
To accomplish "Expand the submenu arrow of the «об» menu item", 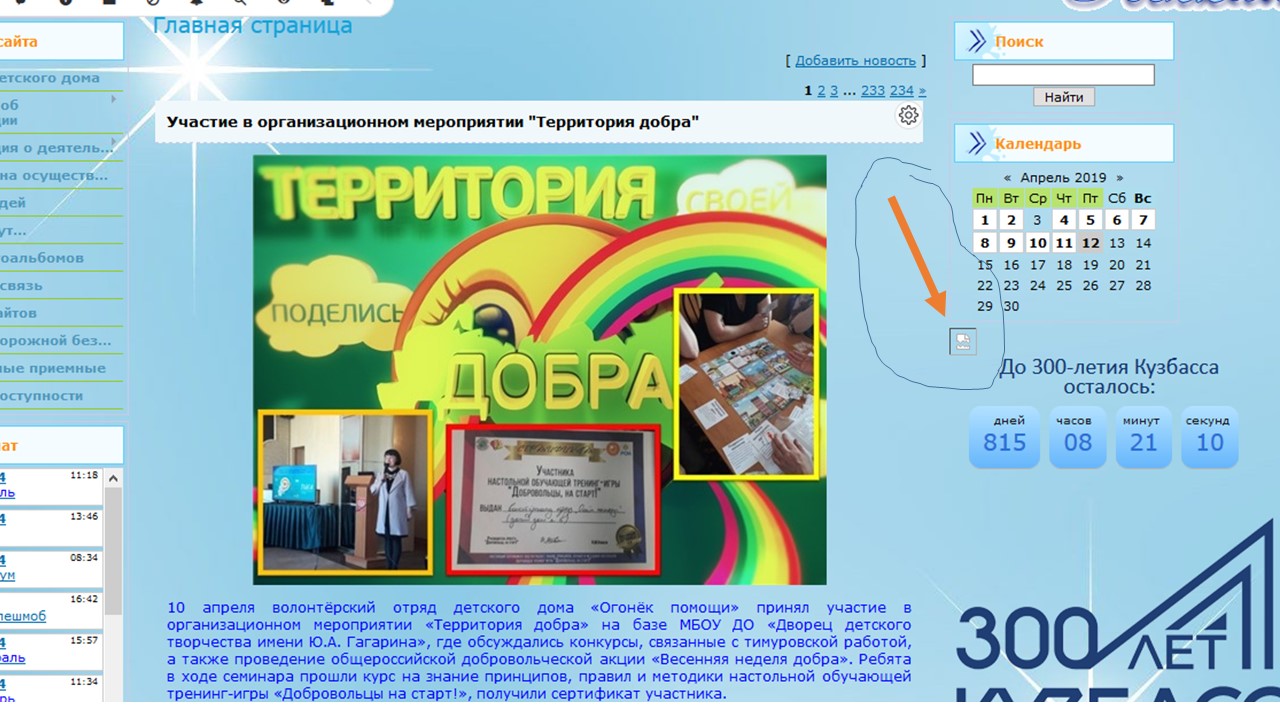I will [x=114, y=99].
